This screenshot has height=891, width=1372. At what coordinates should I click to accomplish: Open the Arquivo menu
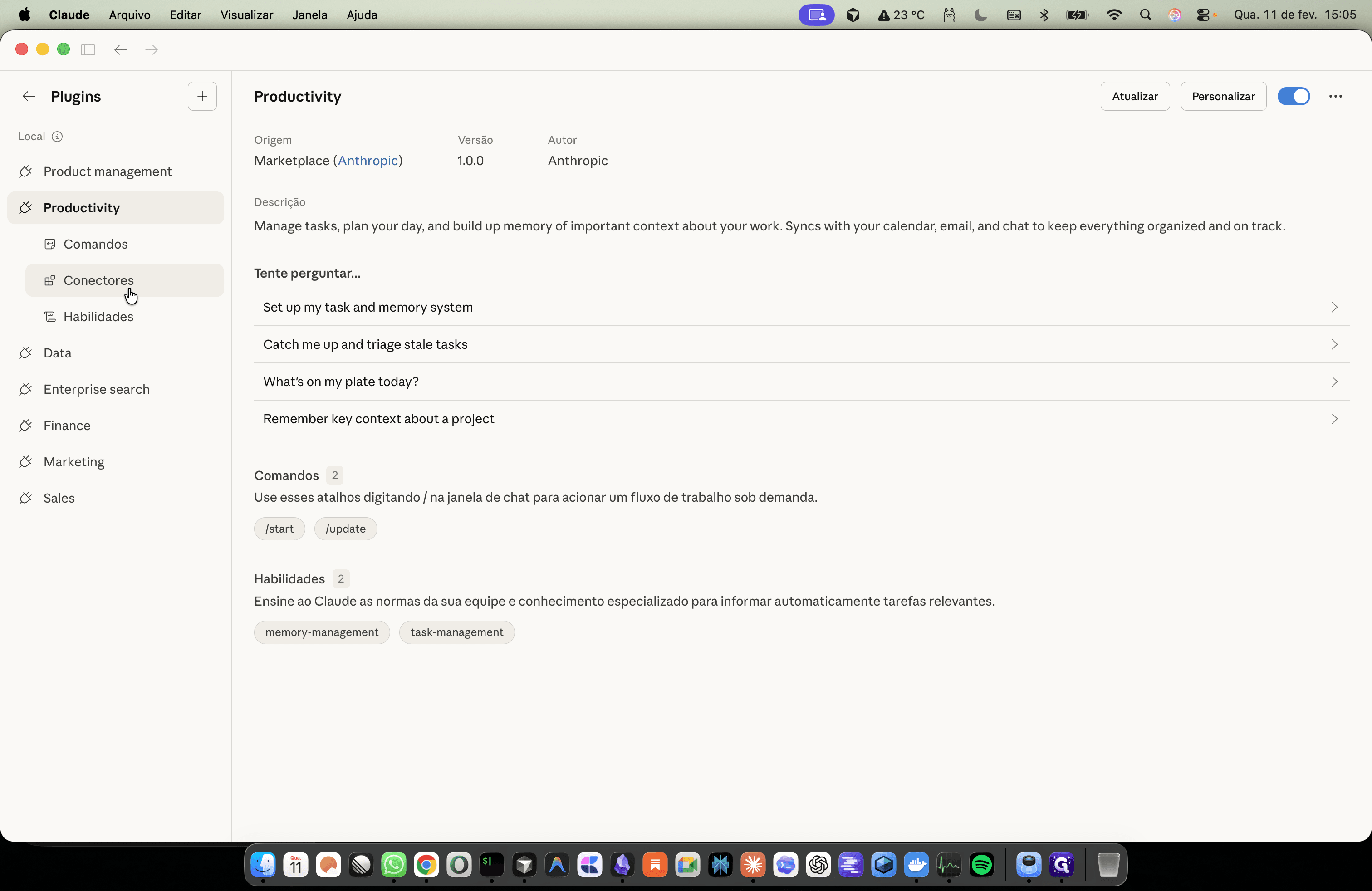click(130, 15)
